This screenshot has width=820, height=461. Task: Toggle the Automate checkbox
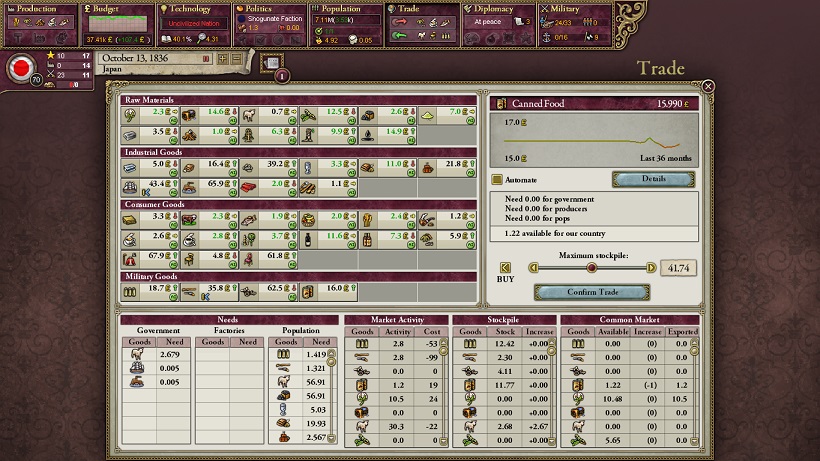[497, 180]
